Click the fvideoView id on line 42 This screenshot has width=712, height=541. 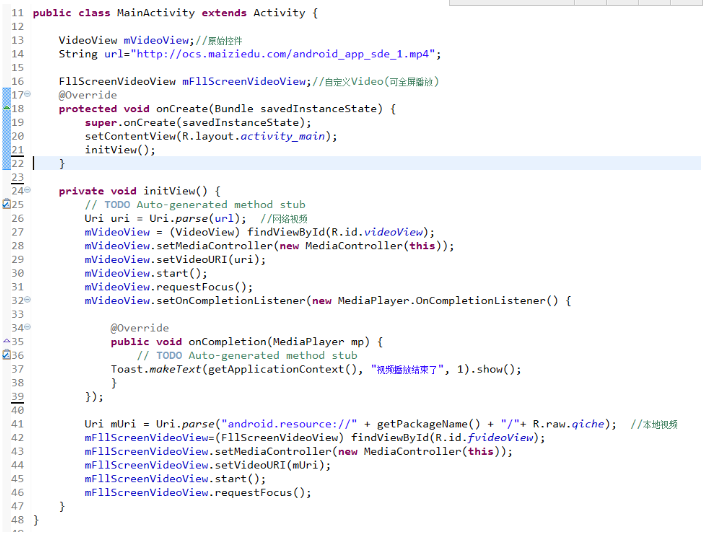tap(500, 438)
